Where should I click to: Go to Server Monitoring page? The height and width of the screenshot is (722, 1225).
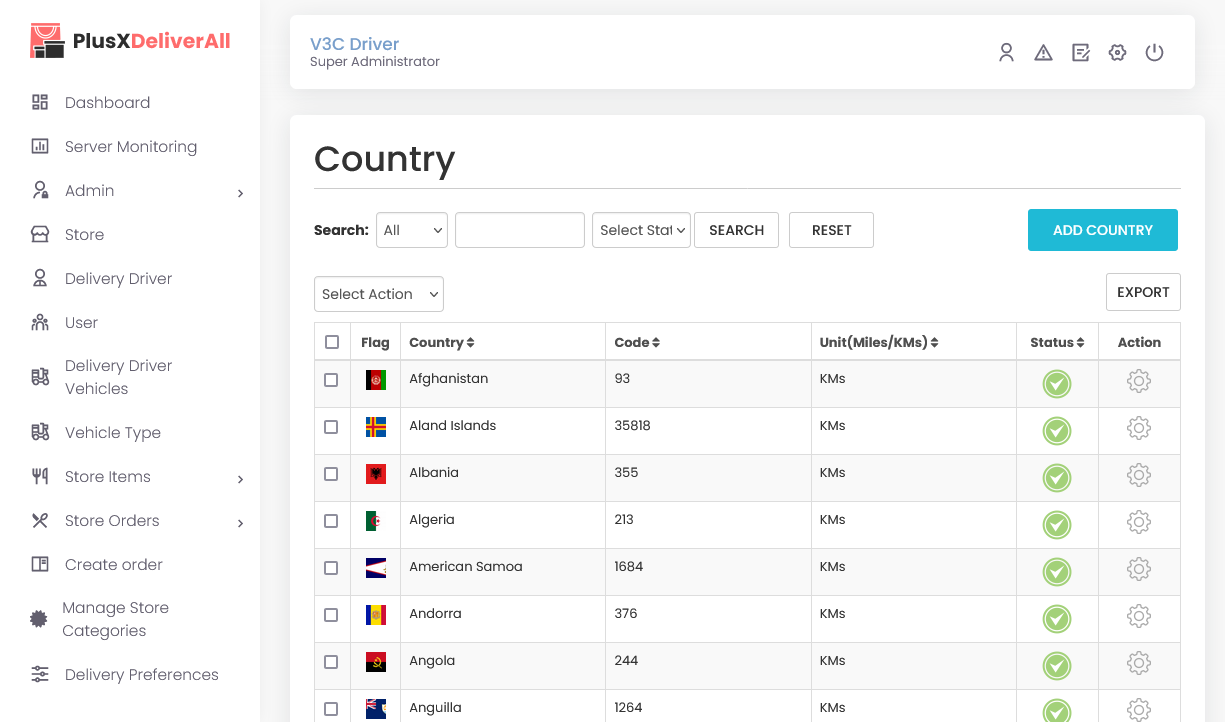point(130,146)
